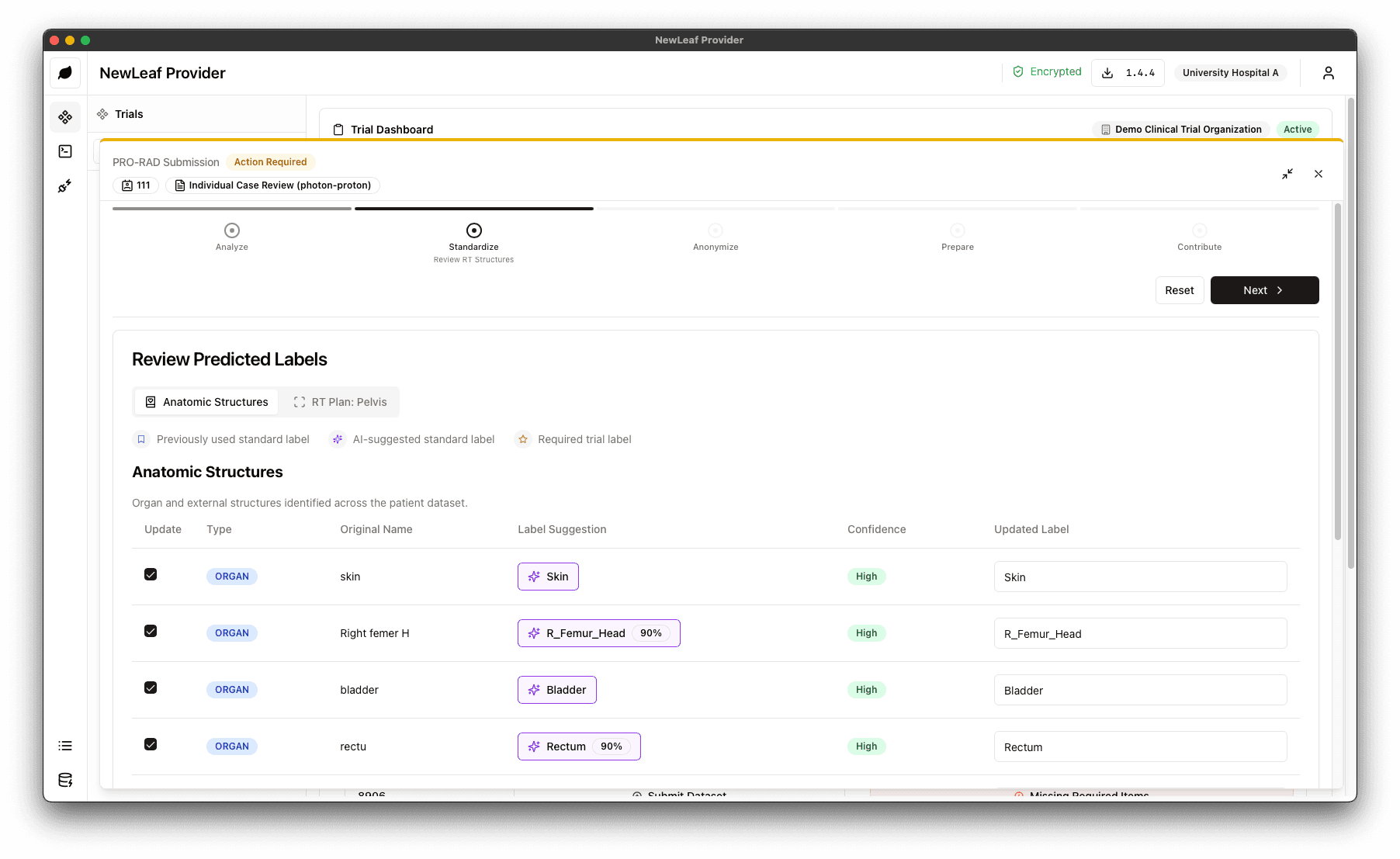Viewport: 1400px width, 859px height.
Task: Click the AI-suggested standard label sparkle icon
Action: tap(338, 439)
